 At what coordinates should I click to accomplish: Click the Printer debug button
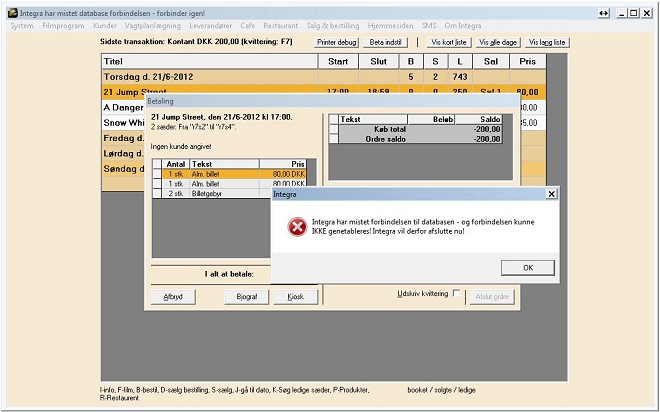tap(337, 42)
